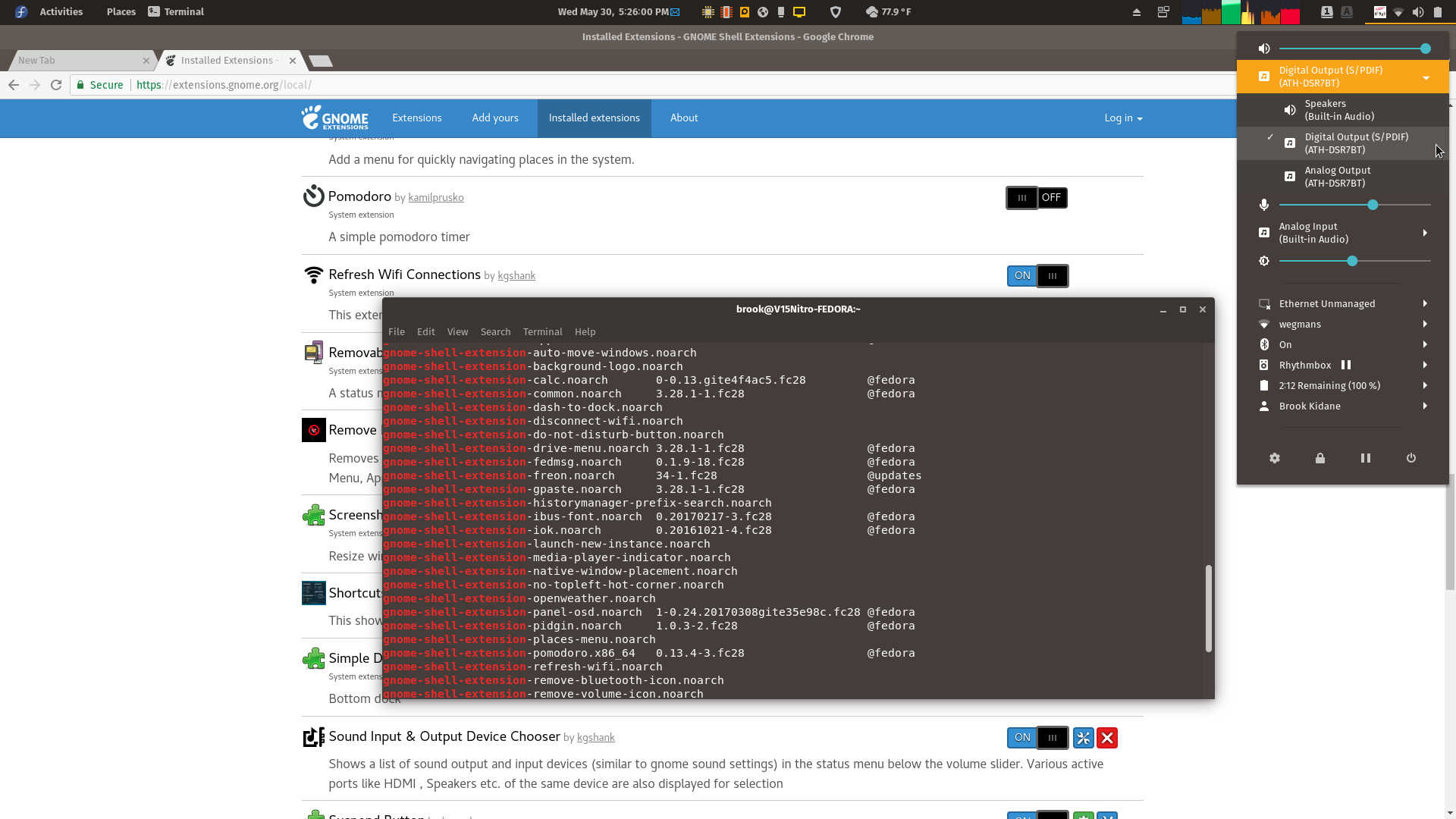
Task: Open the terminal Search menu
Action: pos(495,331)
